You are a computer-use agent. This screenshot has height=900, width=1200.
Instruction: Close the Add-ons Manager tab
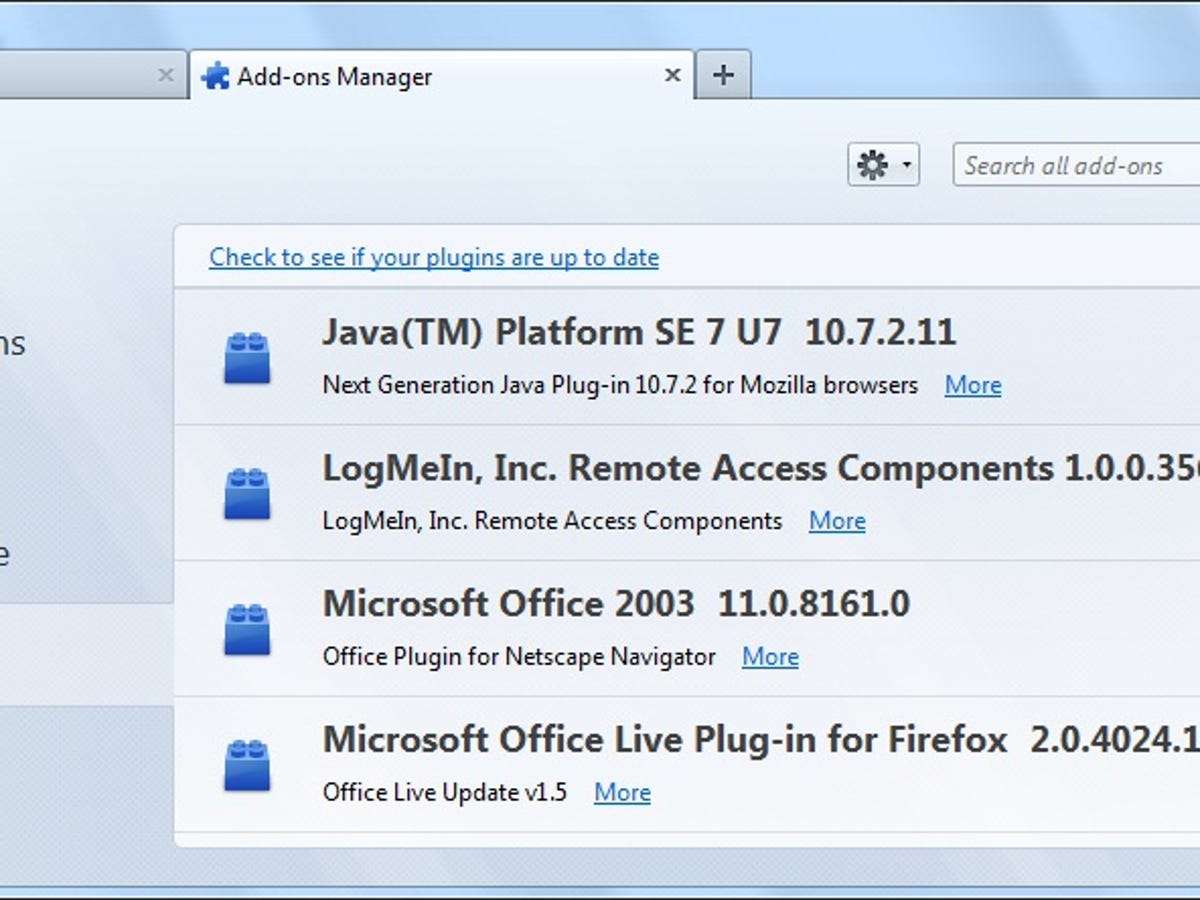coord(673,75)
